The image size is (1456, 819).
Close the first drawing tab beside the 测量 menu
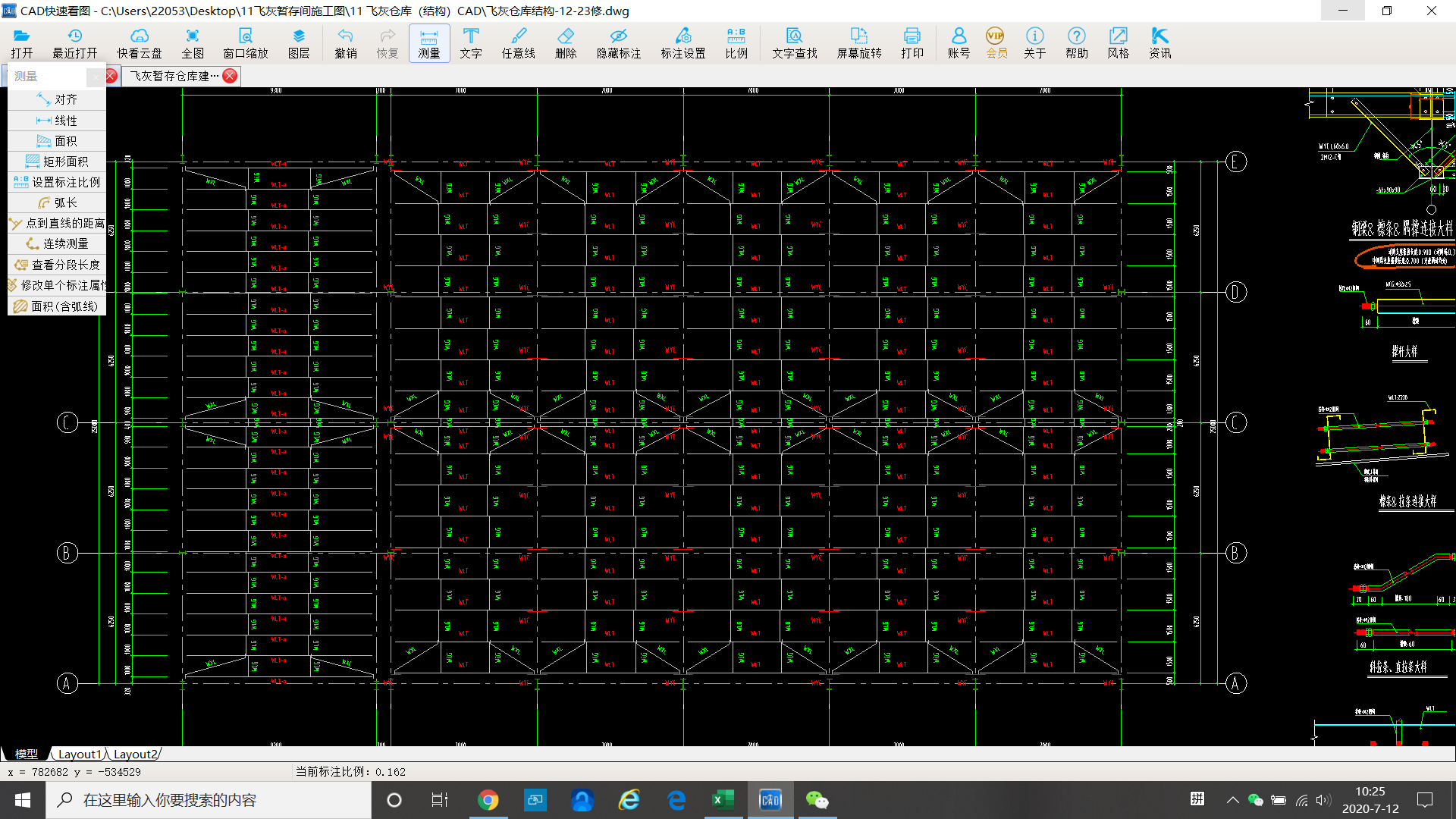(111, 76)
